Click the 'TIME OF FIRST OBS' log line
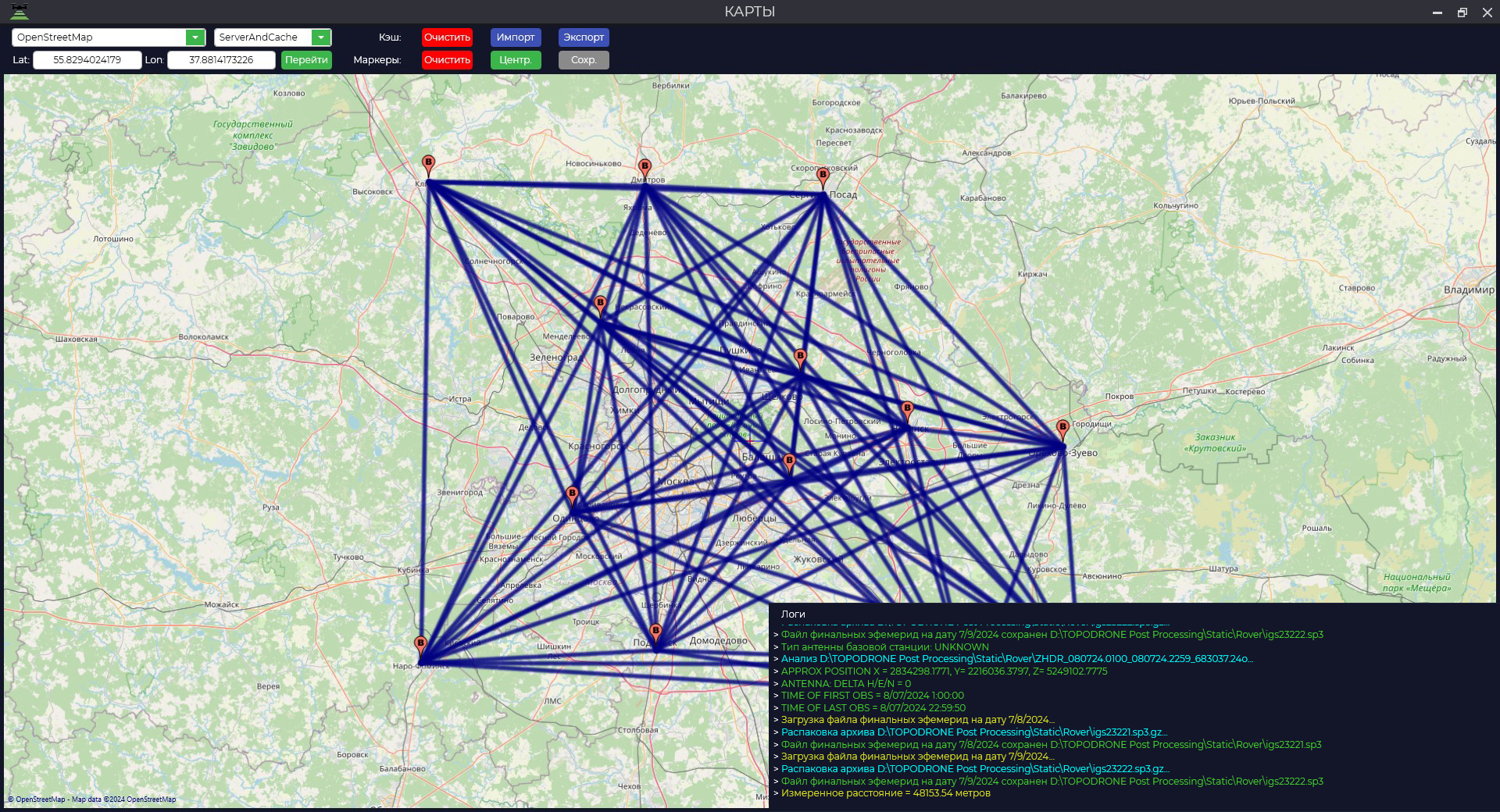Image resolution: width=1500 pixels, height=812 pixels. [x=872, y=696]
